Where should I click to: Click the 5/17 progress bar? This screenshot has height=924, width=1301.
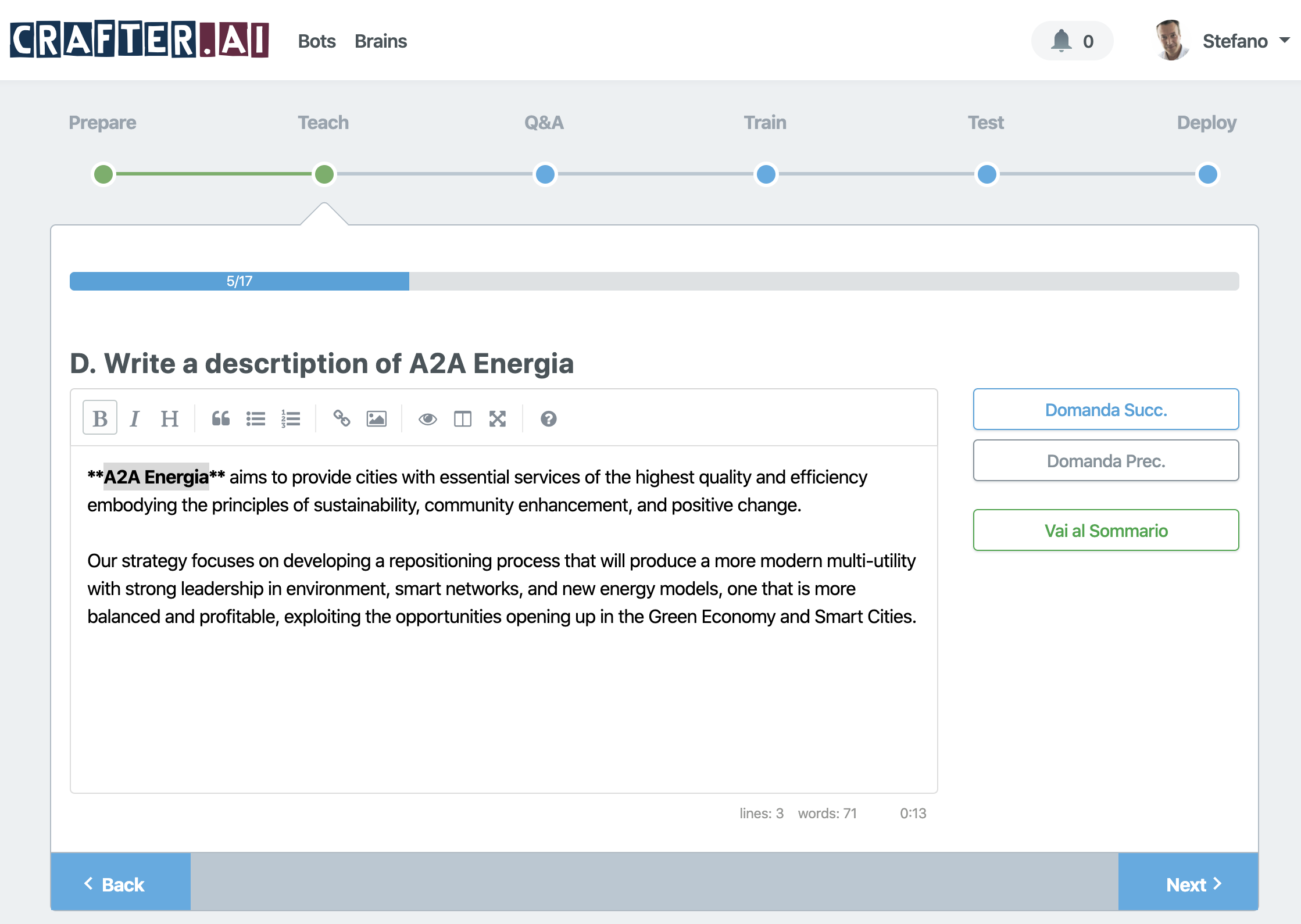pos(655,281)
